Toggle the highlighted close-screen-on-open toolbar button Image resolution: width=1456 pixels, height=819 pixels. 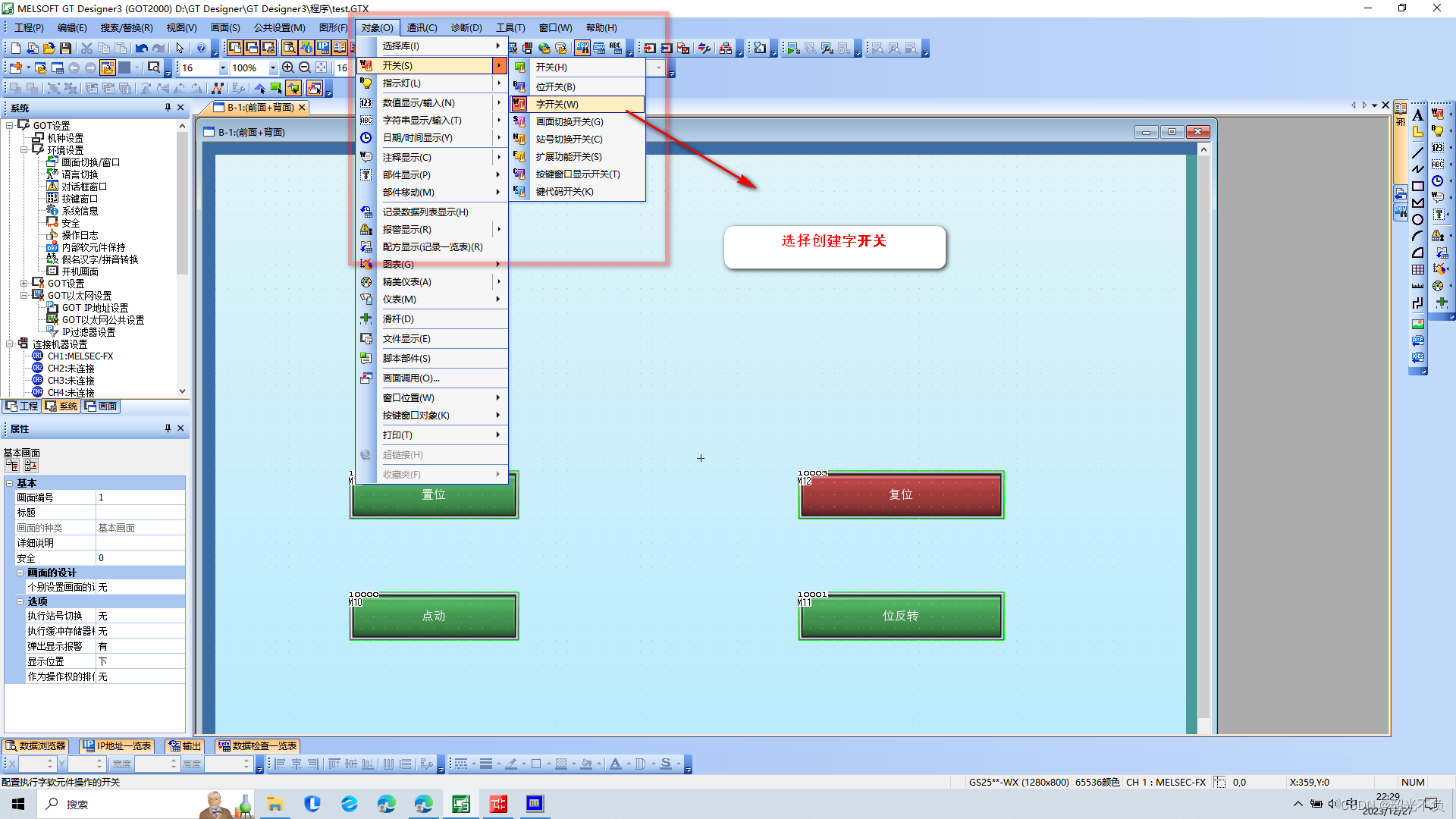pyautogui.click(x=108, y=67)
